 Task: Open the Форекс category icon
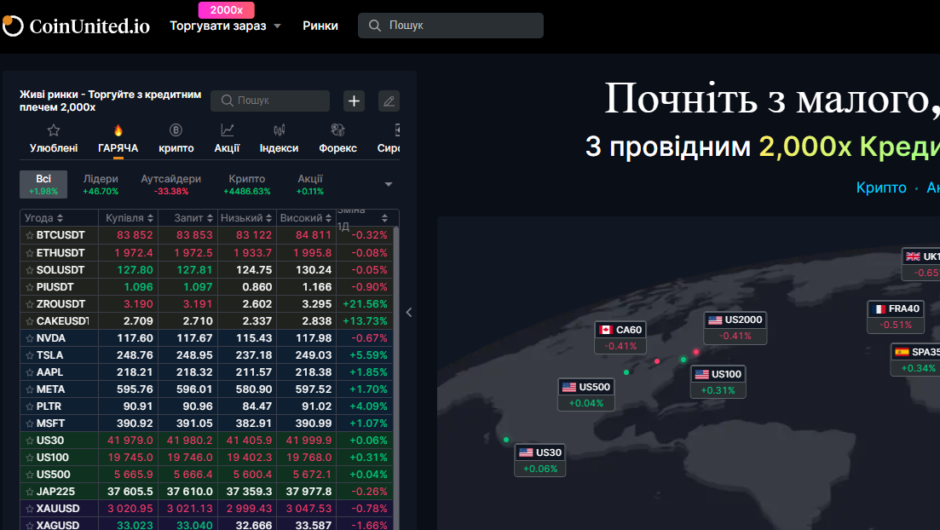[x=338, y=138]
